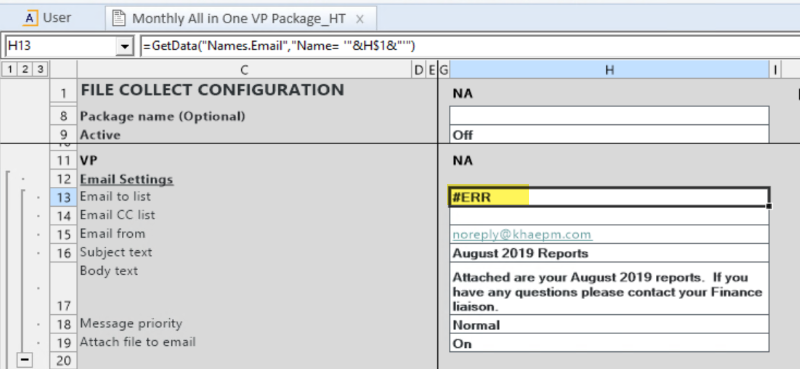Close the Monthly All in One VP Package_HT tab
The height and width of the screenshot is (369, 800).
[x=360, y=19]
